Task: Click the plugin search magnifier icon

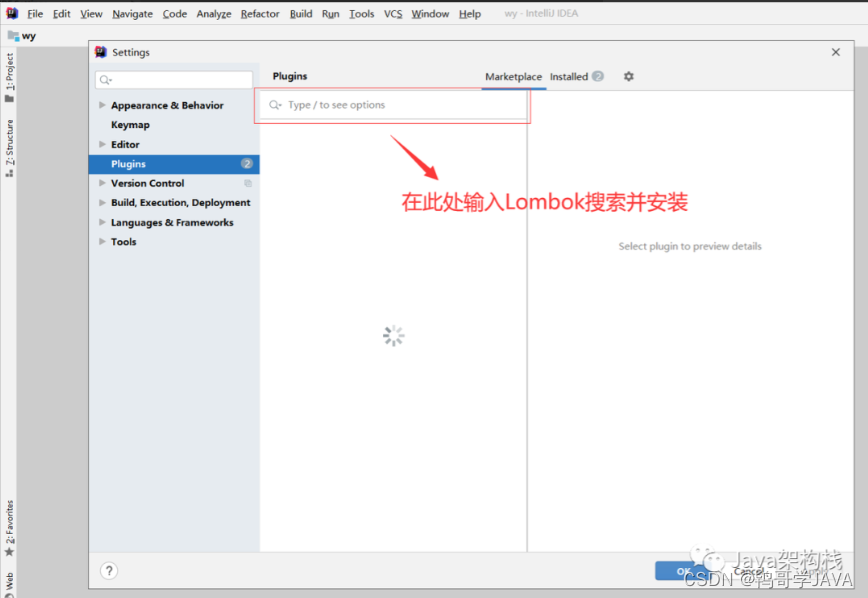Action: coord(275,105)
